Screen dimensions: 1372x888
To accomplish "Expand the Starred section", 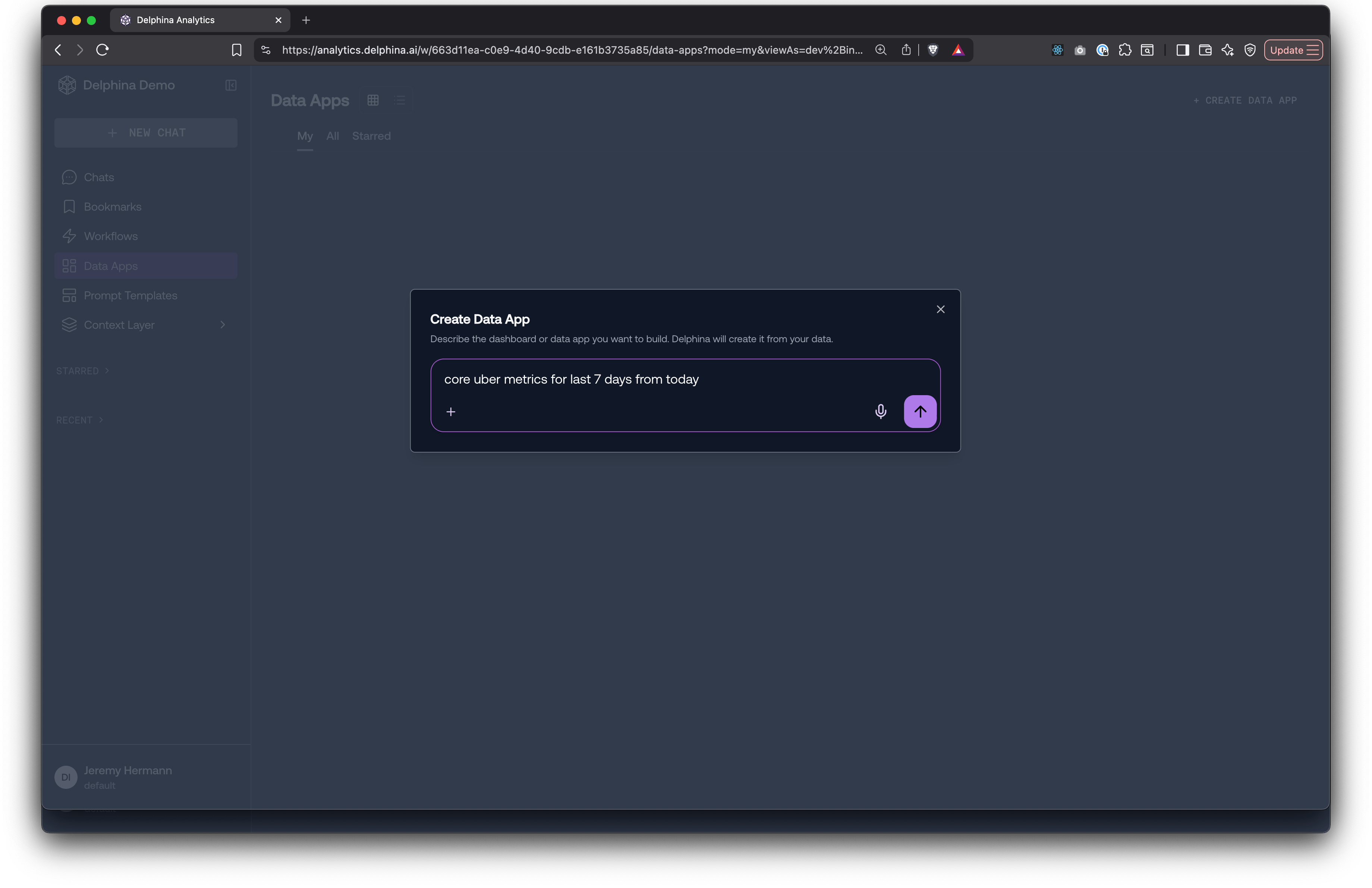I will tap(82, 371).
